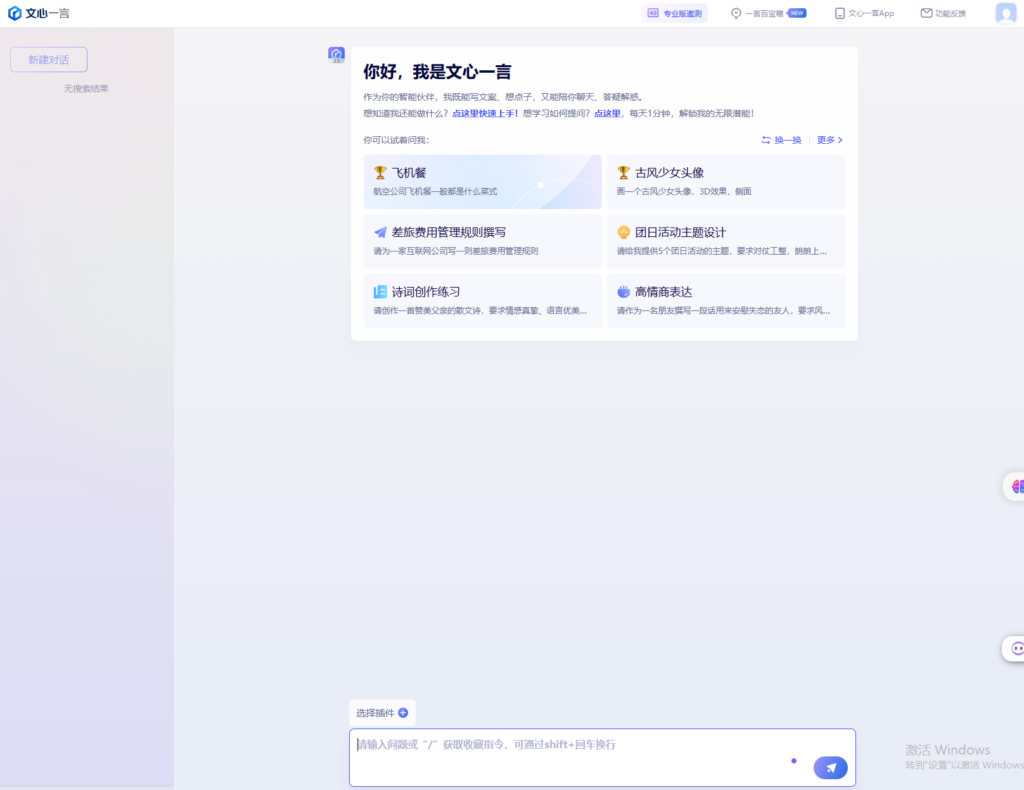The width and height of the screenshot is (1024, 790).
Task: Click the trophy icon on 飞机餐
Action: (380, 172)
